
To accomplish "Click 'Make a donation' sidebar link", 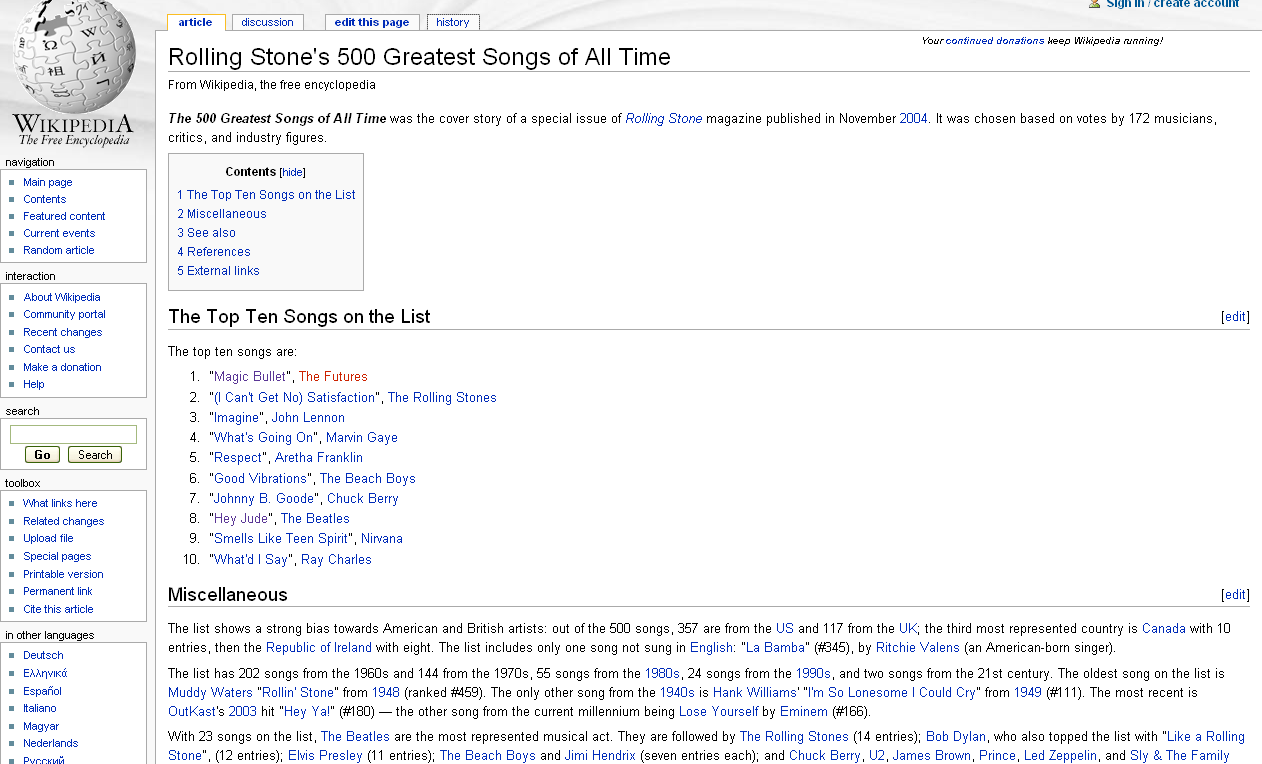I will point(62,367).
